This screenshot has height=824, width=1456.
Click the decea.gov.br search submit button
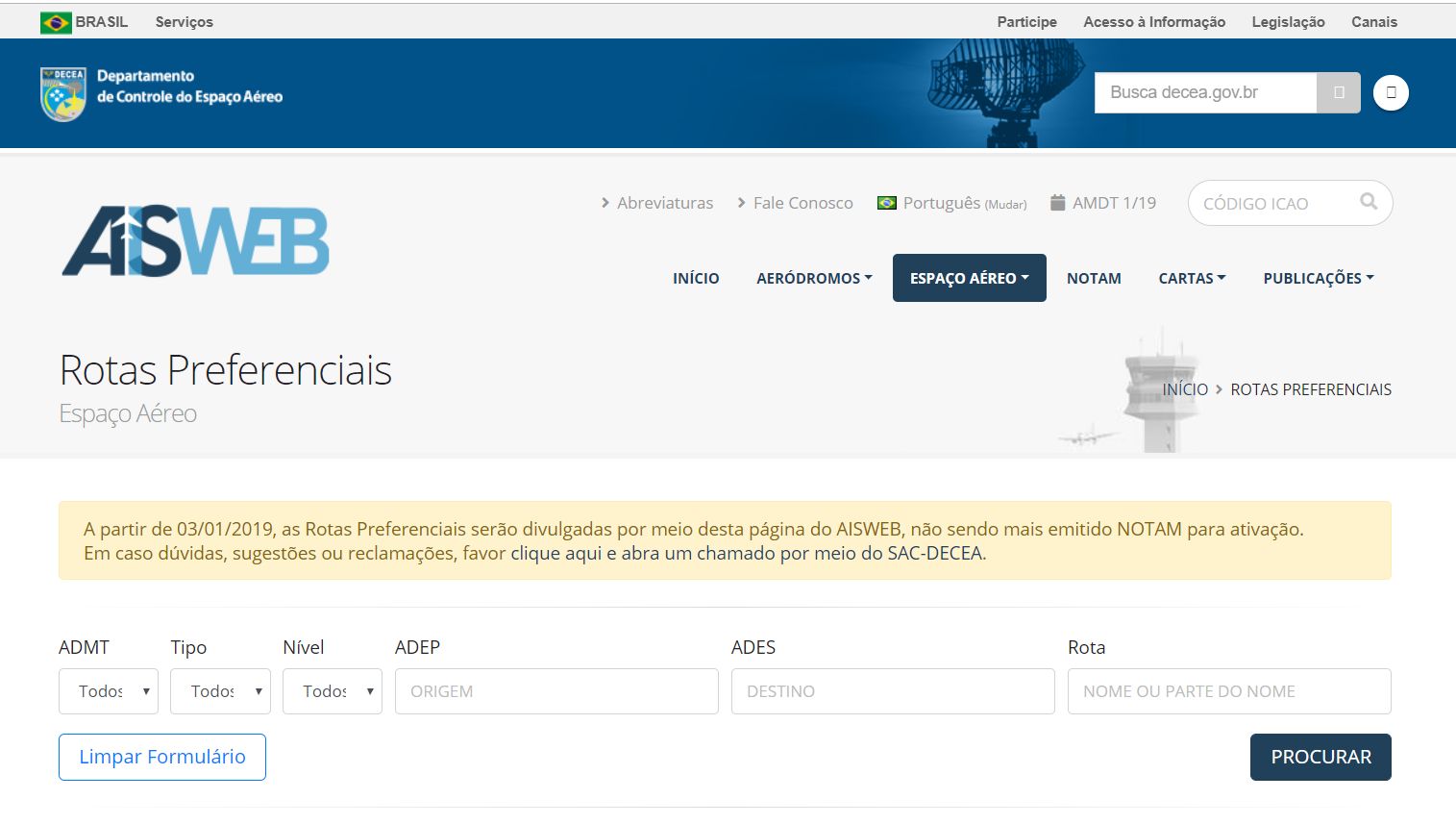[x=1339, y=93]
